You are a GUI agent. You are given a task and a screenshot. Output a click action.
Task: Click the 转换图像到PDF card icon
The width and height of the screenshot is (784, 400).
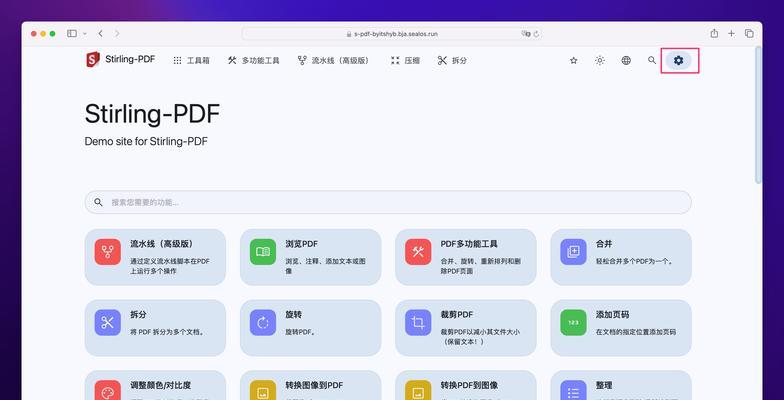[263, 390]
